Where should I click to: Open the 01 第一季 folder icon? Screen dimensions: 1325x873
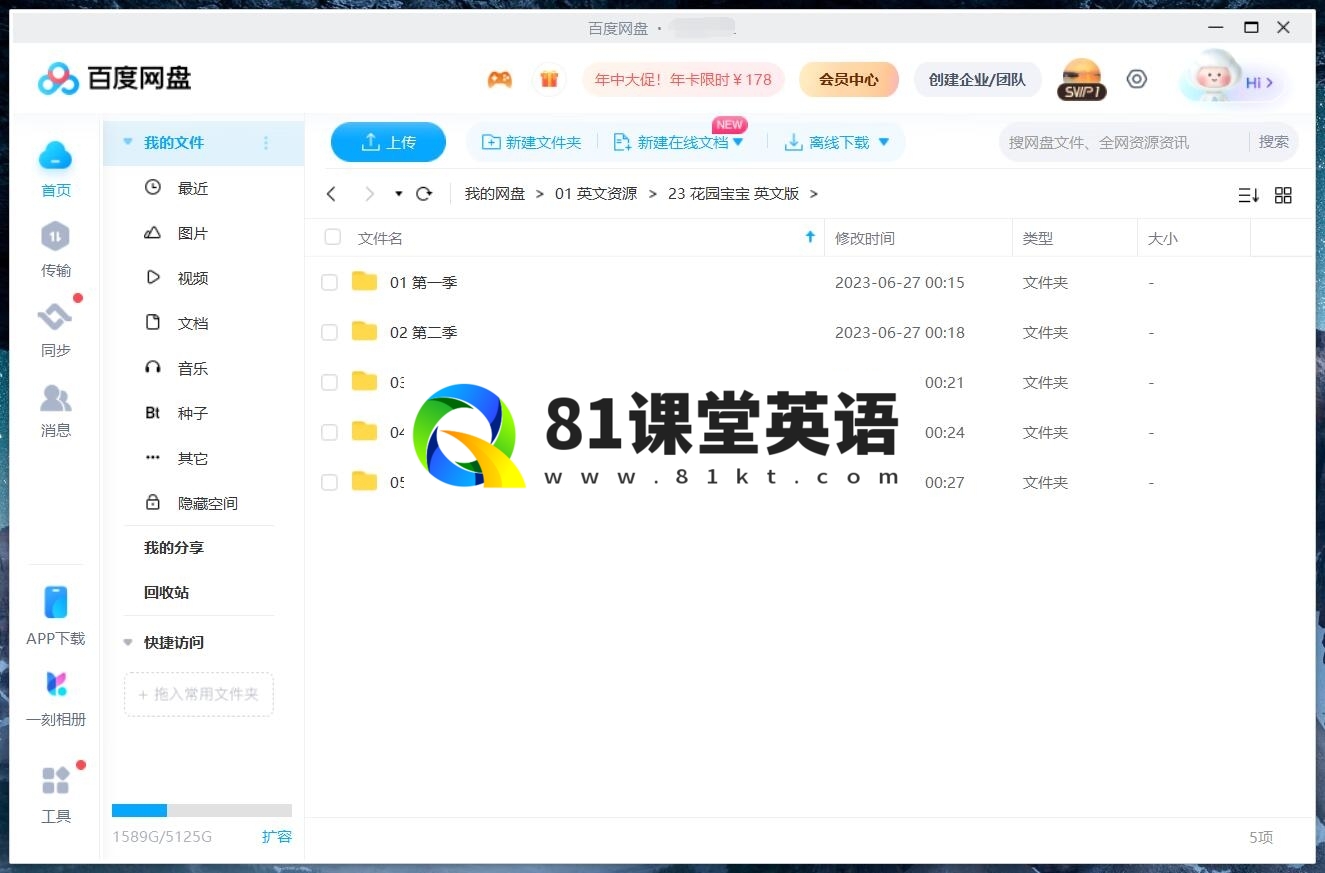pyautogui.click(x=365, y=282)
